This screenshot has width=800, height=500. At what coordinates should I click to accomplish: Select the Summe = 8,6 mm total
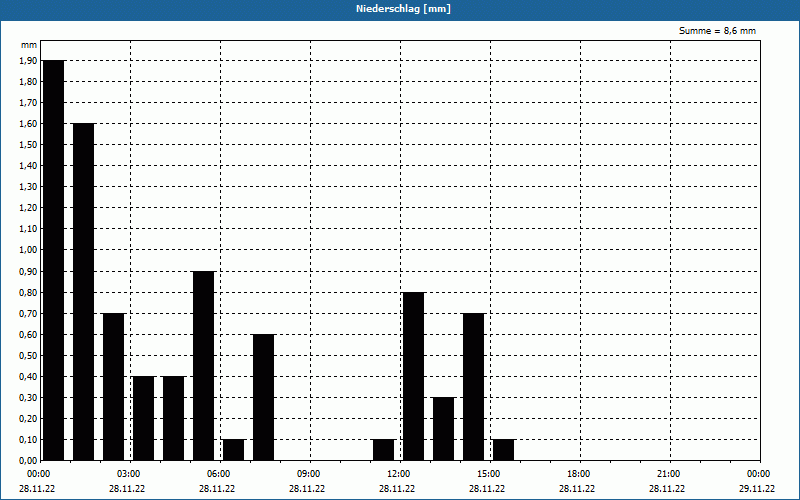point(717,31)
